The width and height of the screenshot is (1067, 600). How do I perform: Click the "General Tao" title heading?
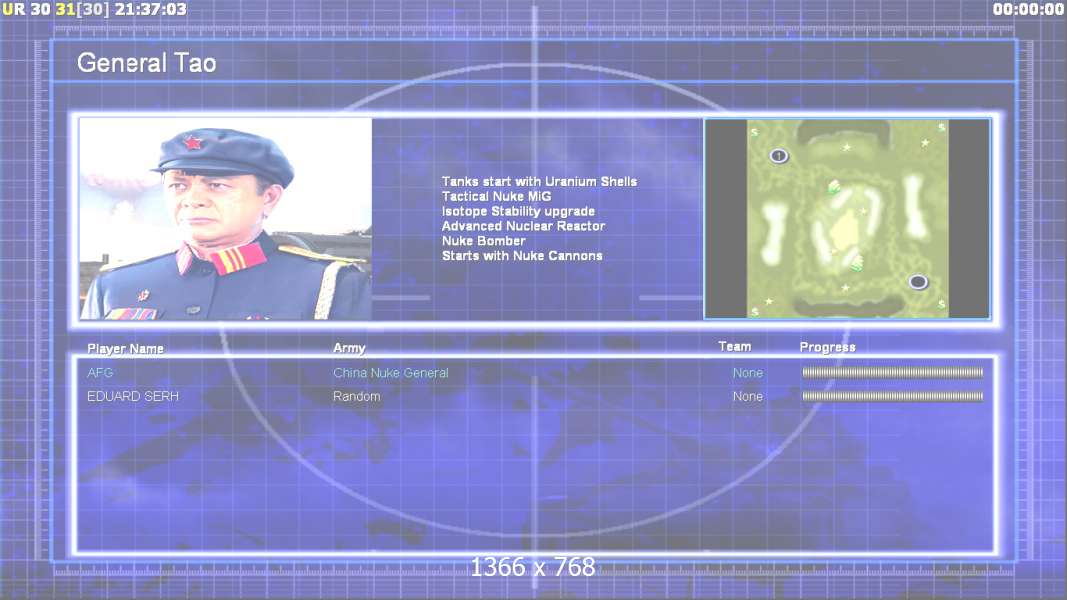point(147,63)
